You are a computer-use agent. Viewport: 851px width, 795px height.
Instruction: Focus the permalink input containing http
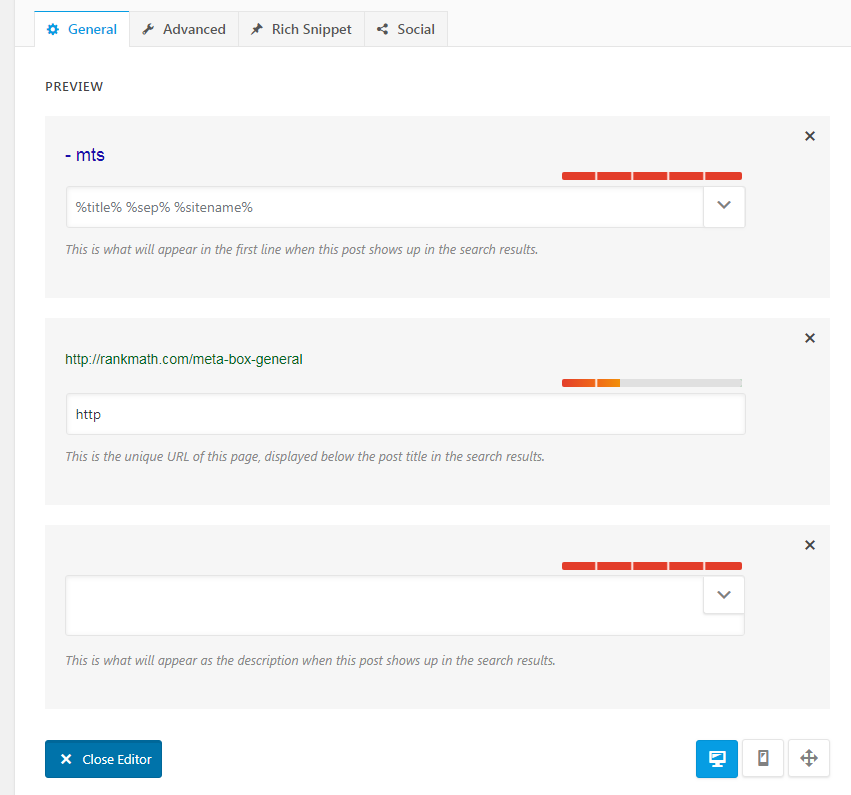click(405, 414)
